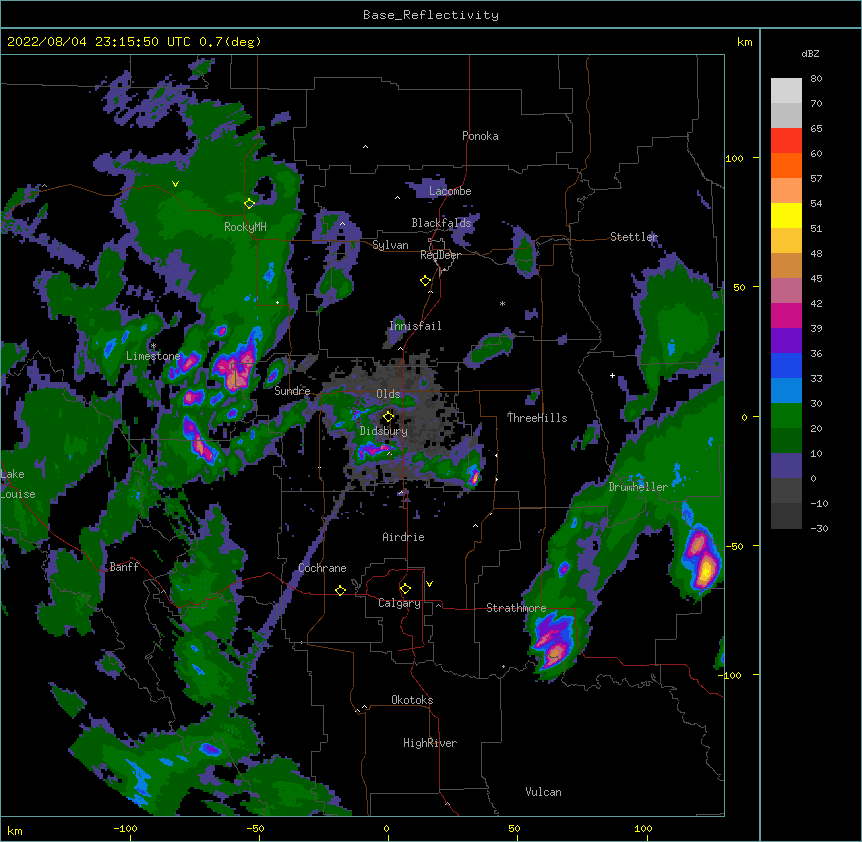The width and height of the screenshot is (862, 842).
Task: Select the Cochrane label
Action: point(322,568)
